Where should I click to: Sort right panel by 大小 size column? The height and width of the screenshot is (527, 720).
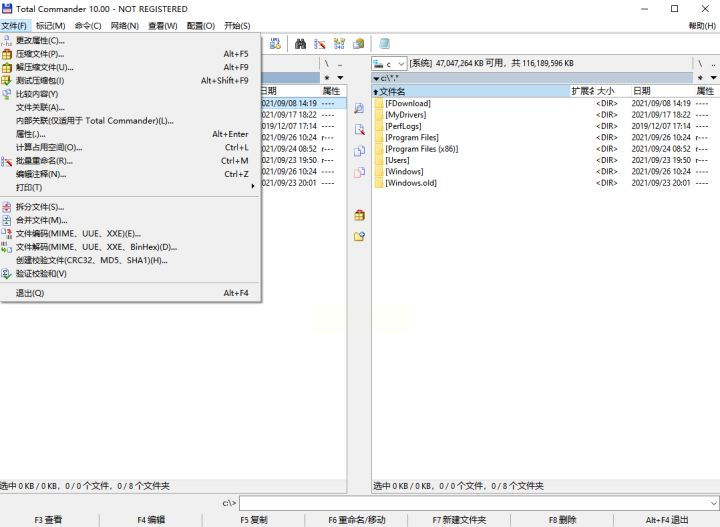point(612,91)
